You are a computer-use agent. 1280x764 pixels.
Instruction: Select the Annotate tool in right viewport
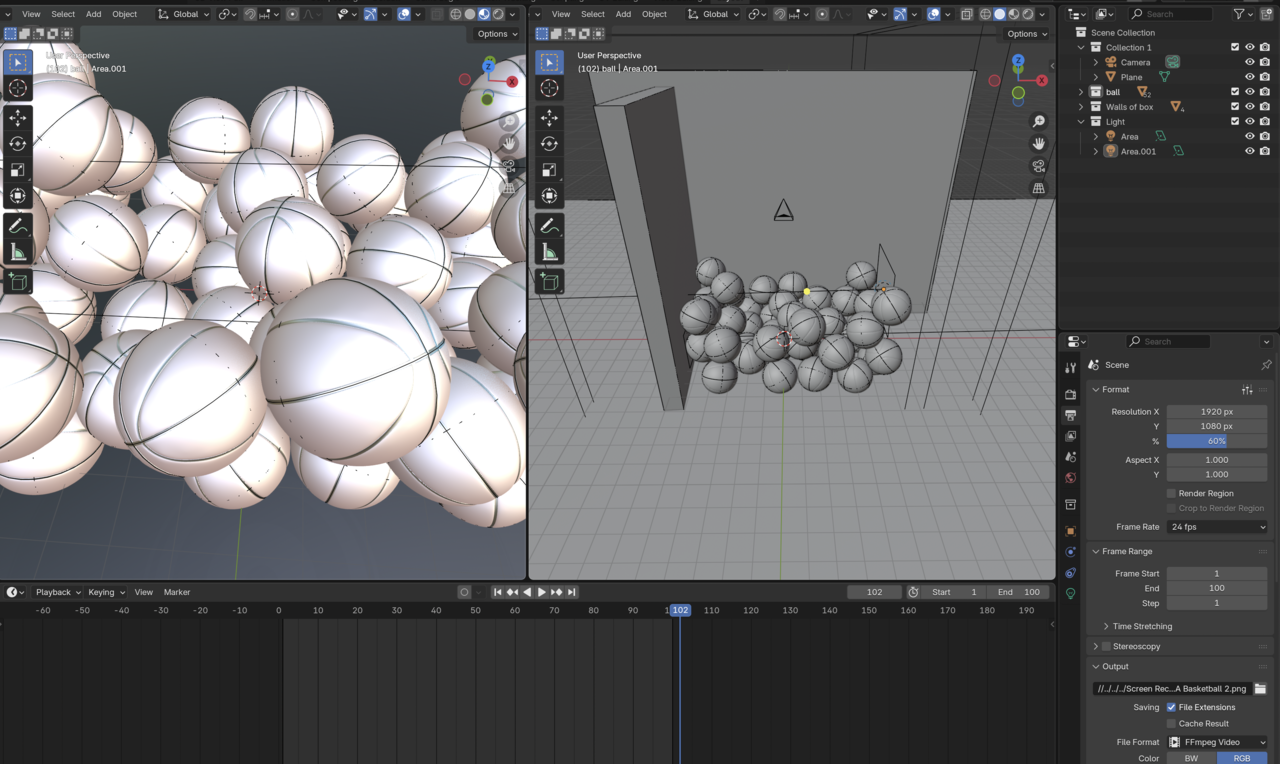click(549, 226)
